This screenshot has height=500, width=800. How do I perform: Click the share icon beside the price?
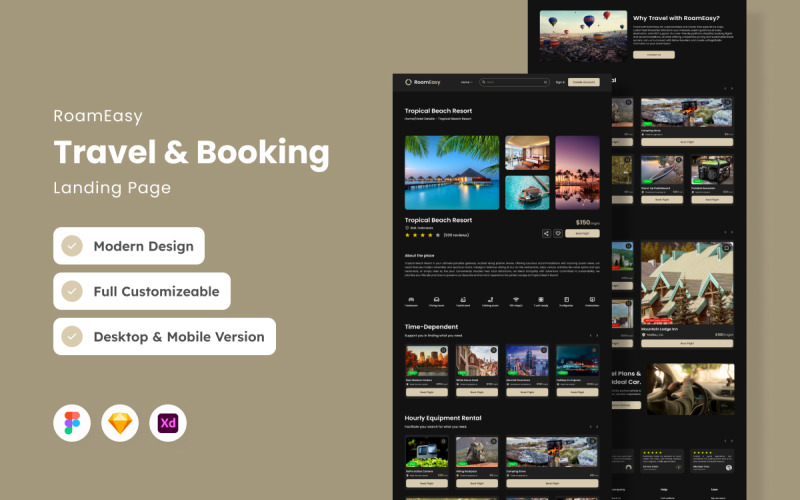[546, 233]
